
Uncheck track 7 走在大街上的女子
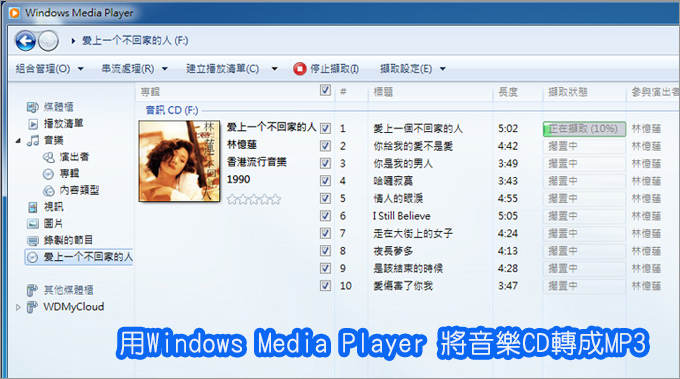(x=325, y=233)
